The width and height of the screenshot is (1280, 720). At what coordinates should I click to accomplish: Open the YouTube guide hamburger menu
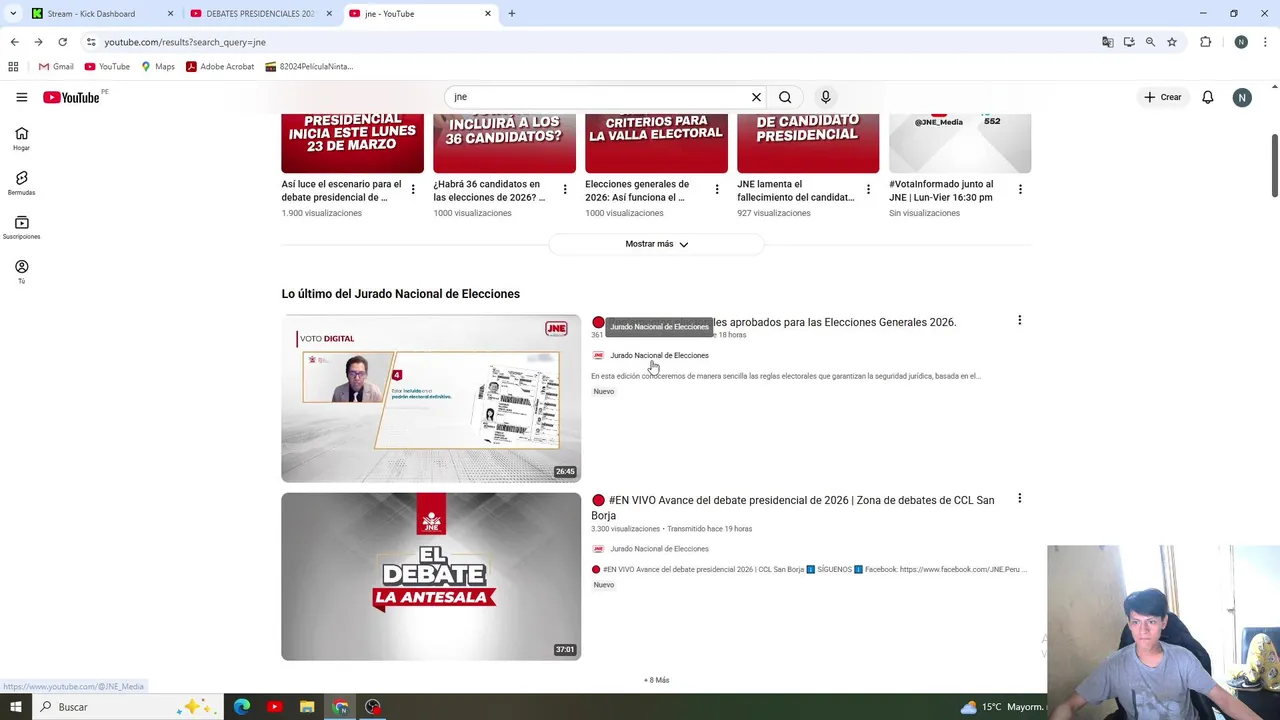21,97
